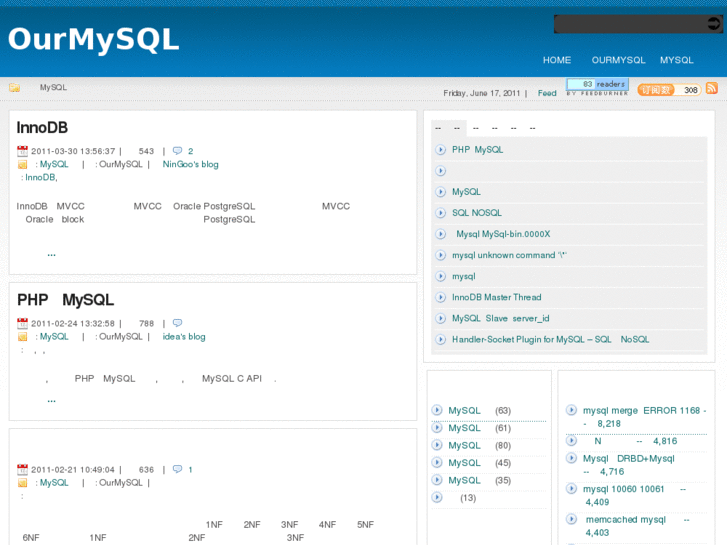727x545 pixels.
Task: Open the MYSQL menu item
Action: coord(676,60)
